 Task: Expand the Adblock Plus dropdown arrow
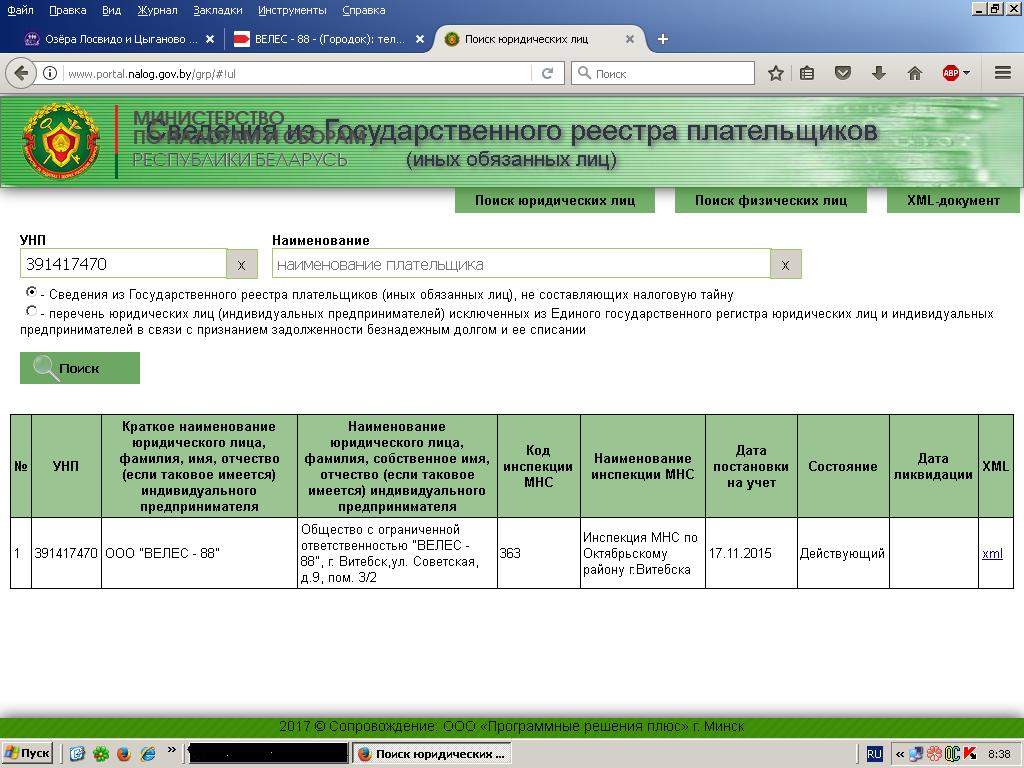(967, 73)
